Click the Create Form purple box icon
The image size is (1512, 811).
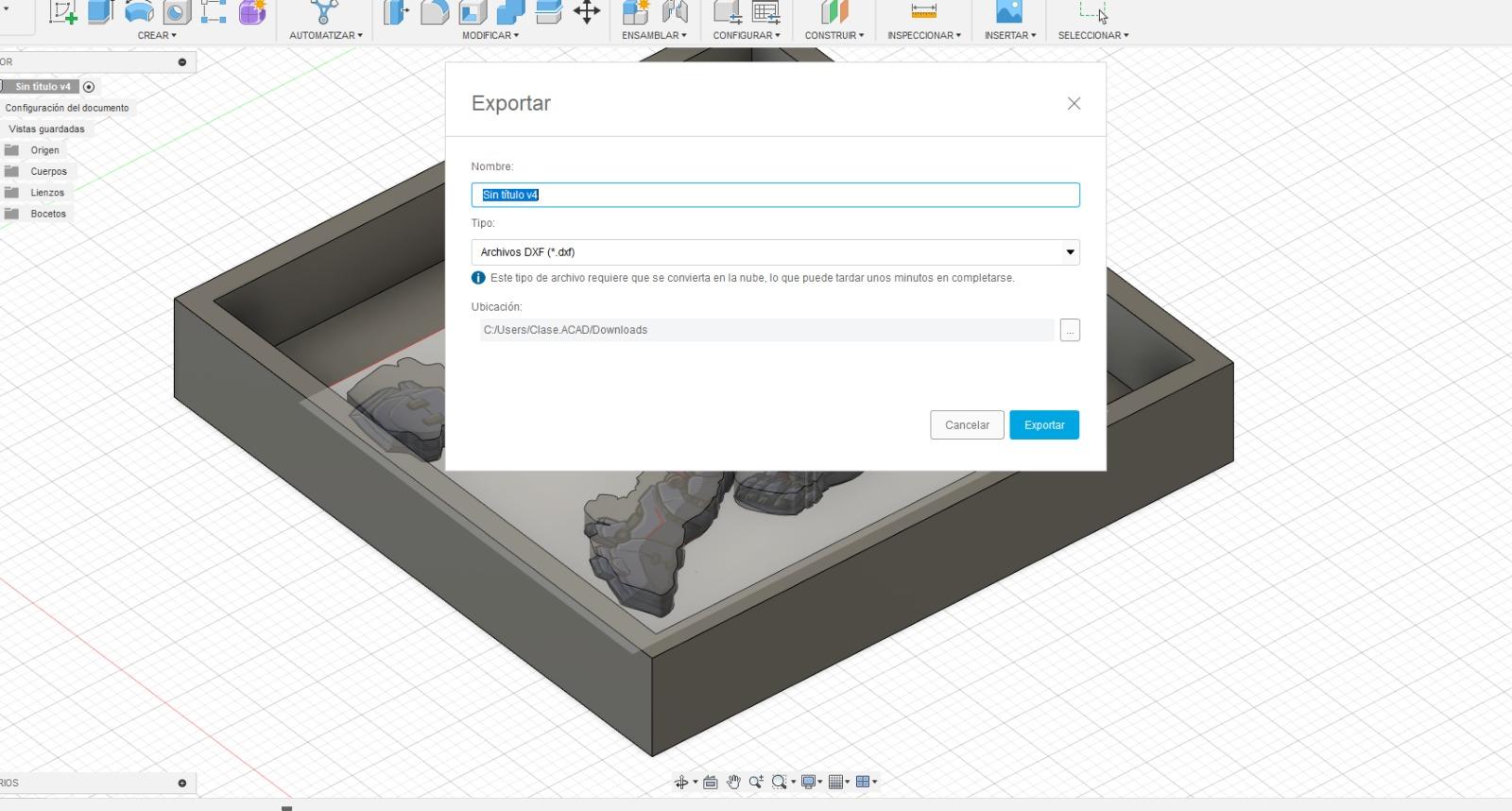click(252, 11)
